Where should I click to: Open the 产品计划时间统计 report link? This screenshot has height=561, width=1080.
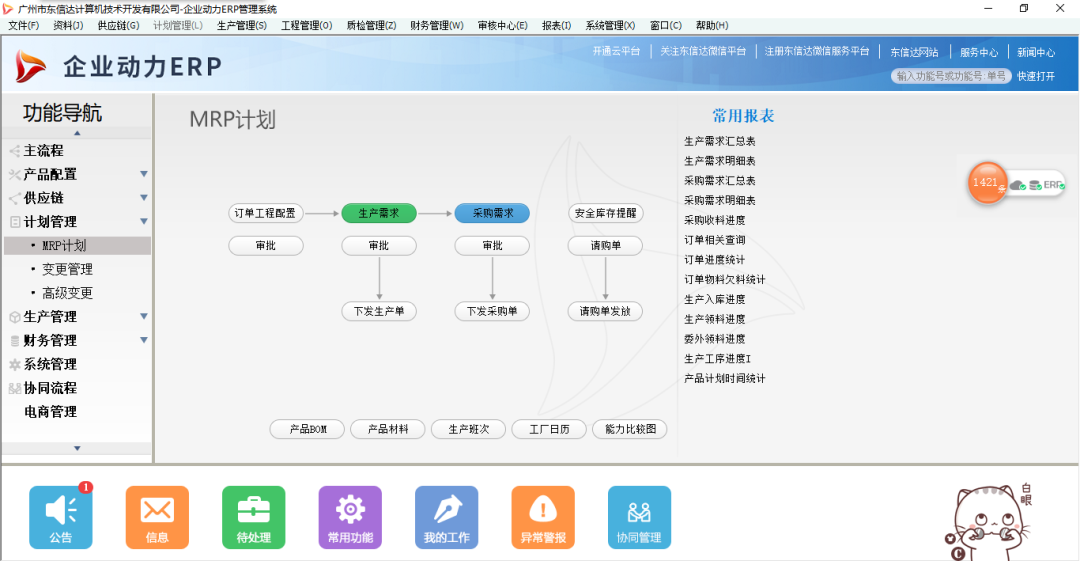click(x=725, y=379)
